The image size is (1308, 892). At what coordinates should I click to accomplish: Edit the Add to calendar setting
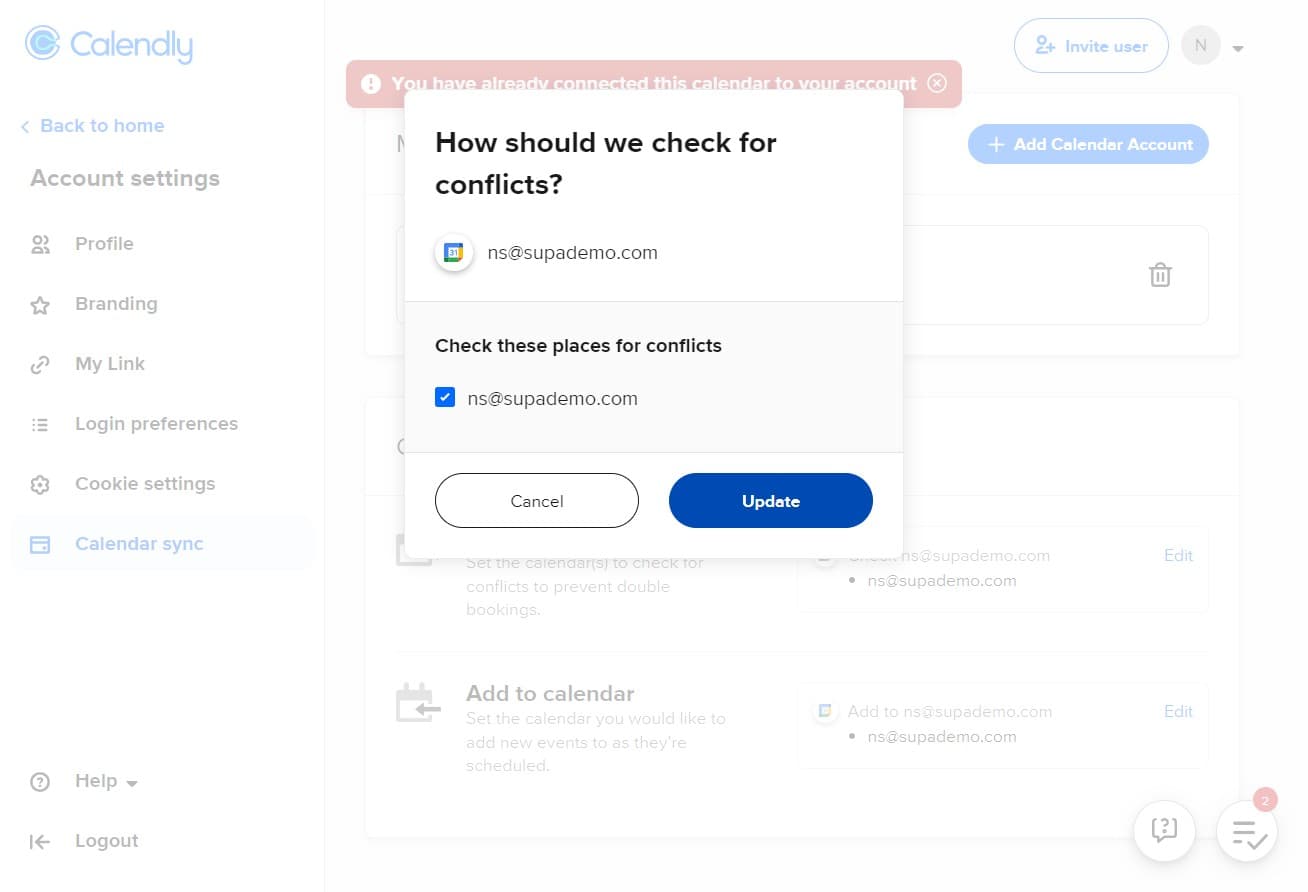coord(1178,712)
